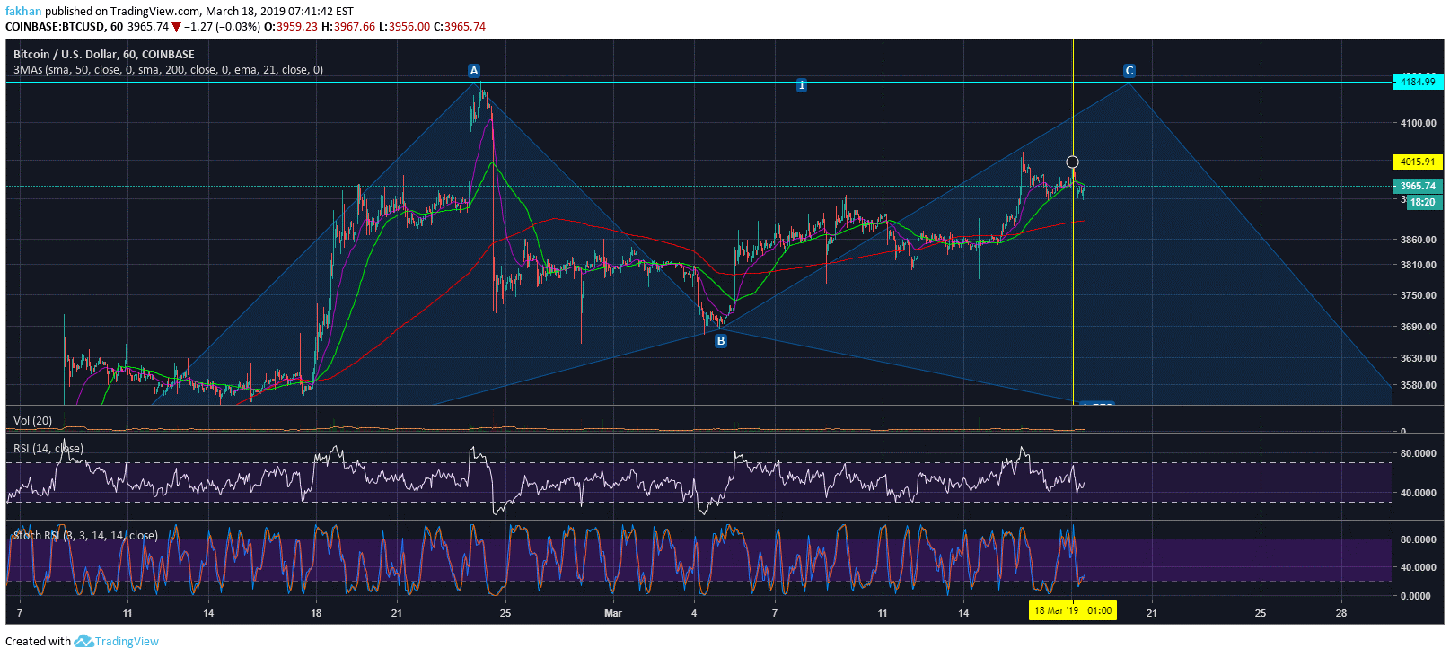The width and height of the screenshot is (1450, 657).
Task: Click the white circle cursor marker
Action: 1073,161
